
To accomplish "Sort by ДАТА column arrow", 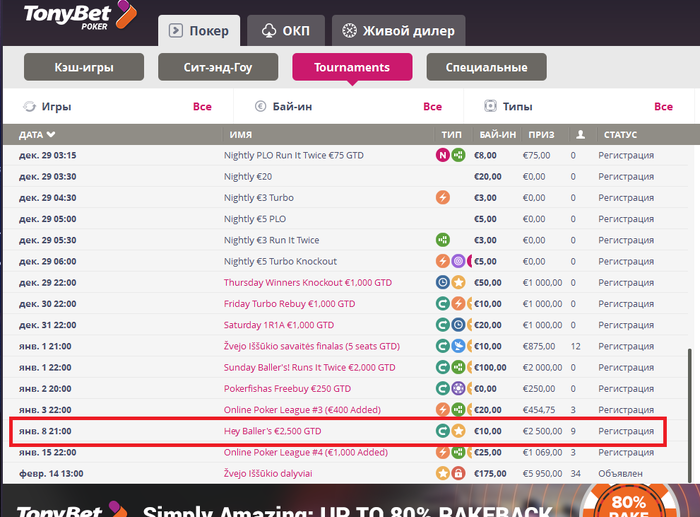I will point(51,134).
